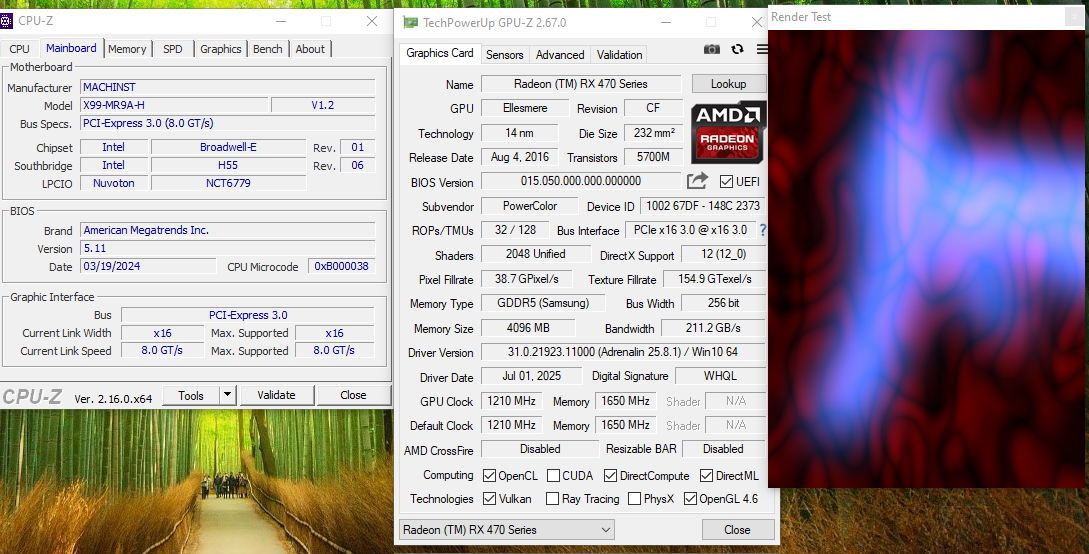This screenshot has width=1089, height=554.
Task: Open the Memory tab in CPU-Z
Action: (127, 49)
